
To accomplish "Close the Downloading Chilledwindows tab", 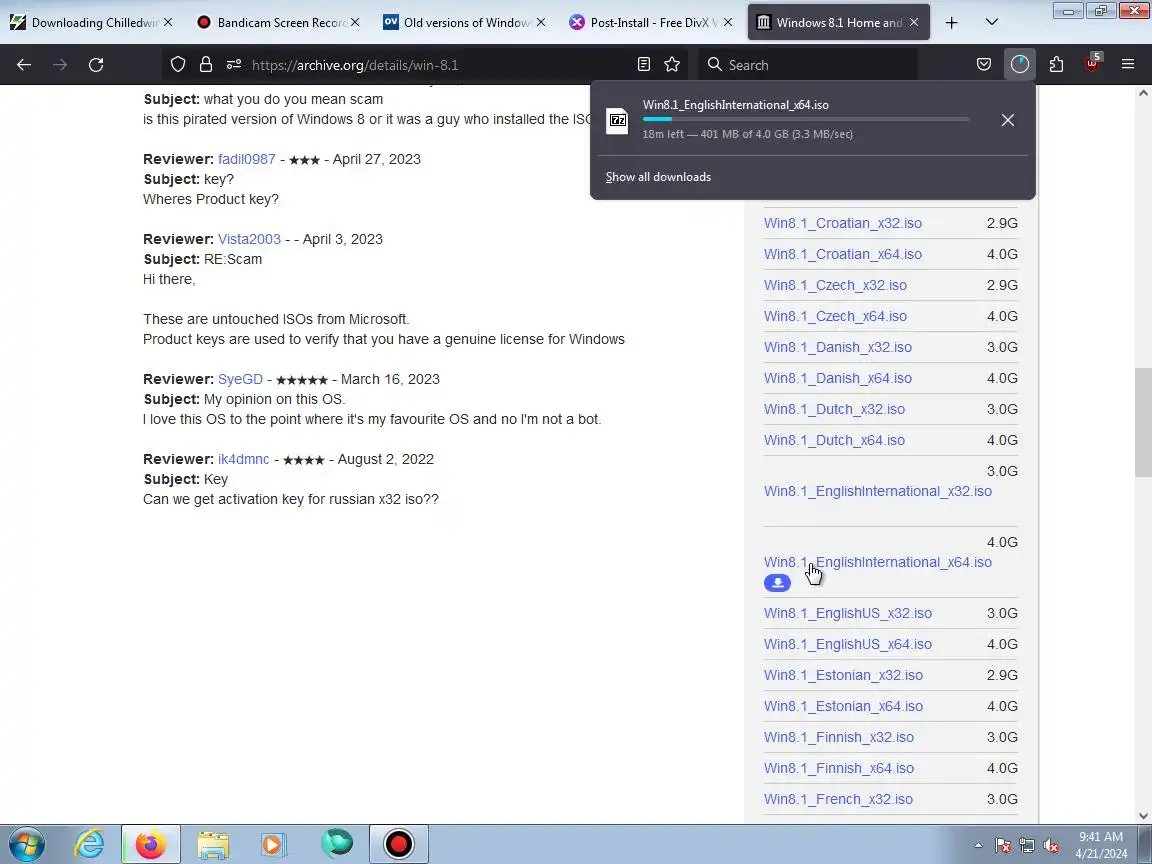I will tap(168, 23).
